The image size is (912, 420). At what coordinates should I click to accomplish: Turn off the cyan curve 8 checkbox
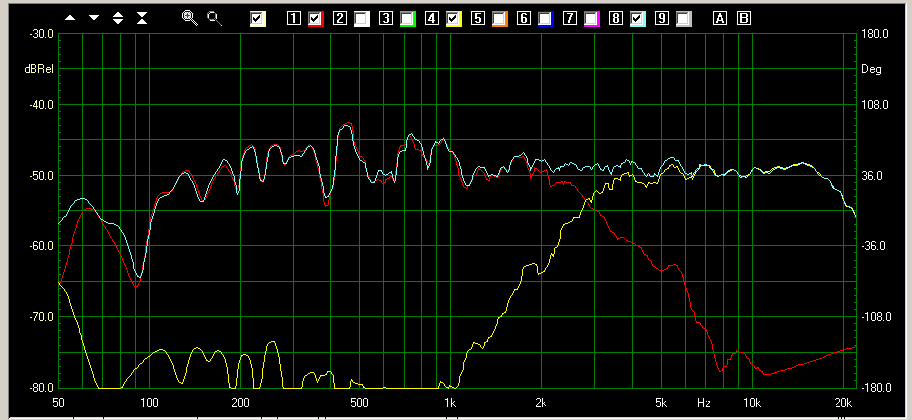click(x=638, y=18)
